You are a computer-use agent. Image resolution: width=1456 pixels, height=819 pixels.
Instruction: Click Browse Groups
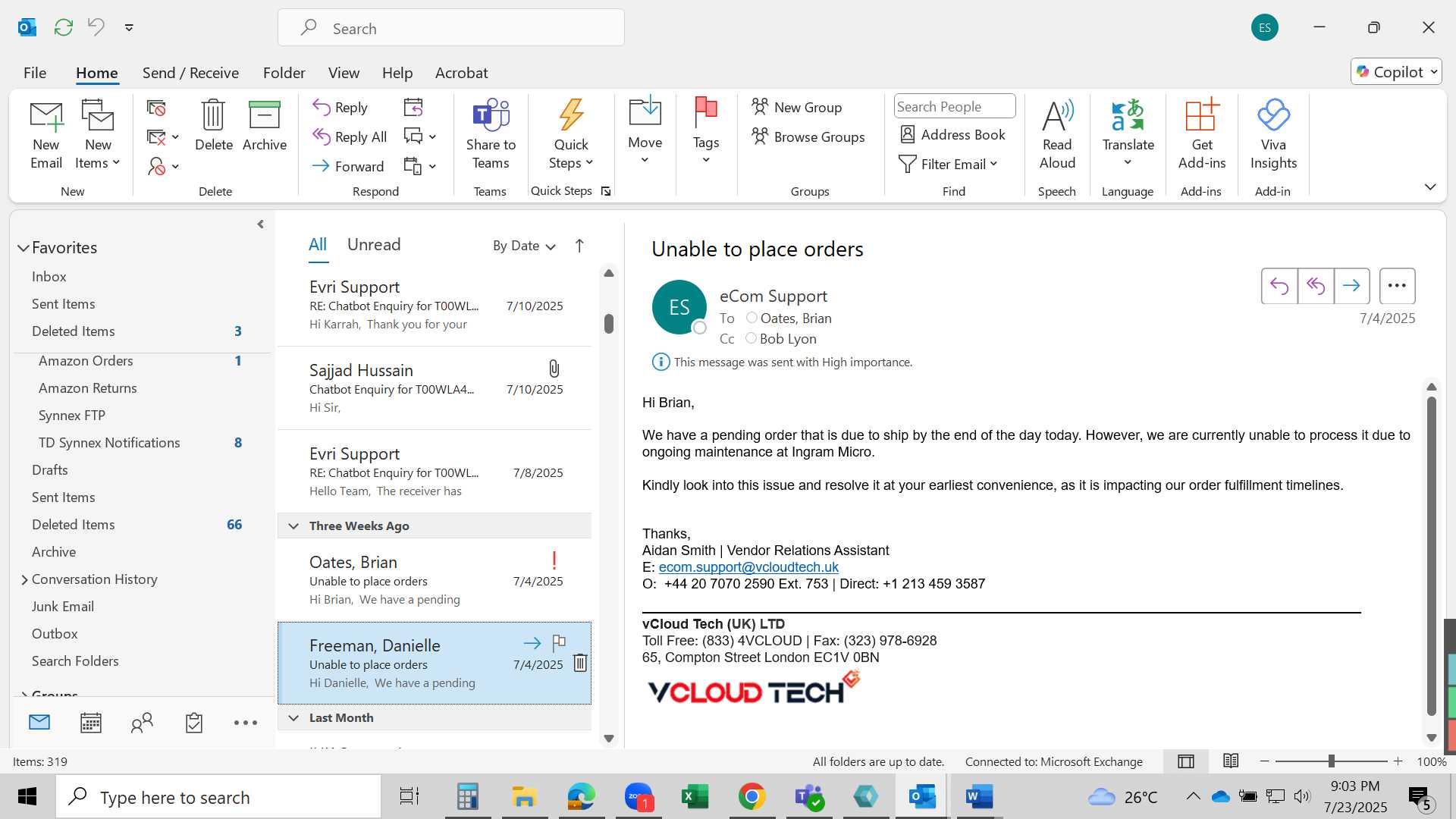[x=808, y=137]
